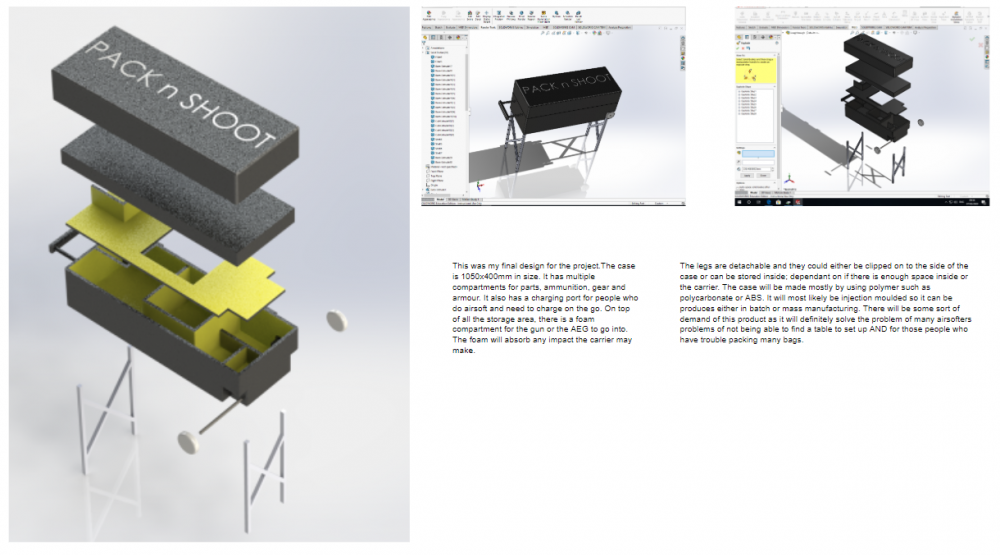Click the Windows Start button in the taskbar
1000x555 pixels.
[x=739, y=203]
